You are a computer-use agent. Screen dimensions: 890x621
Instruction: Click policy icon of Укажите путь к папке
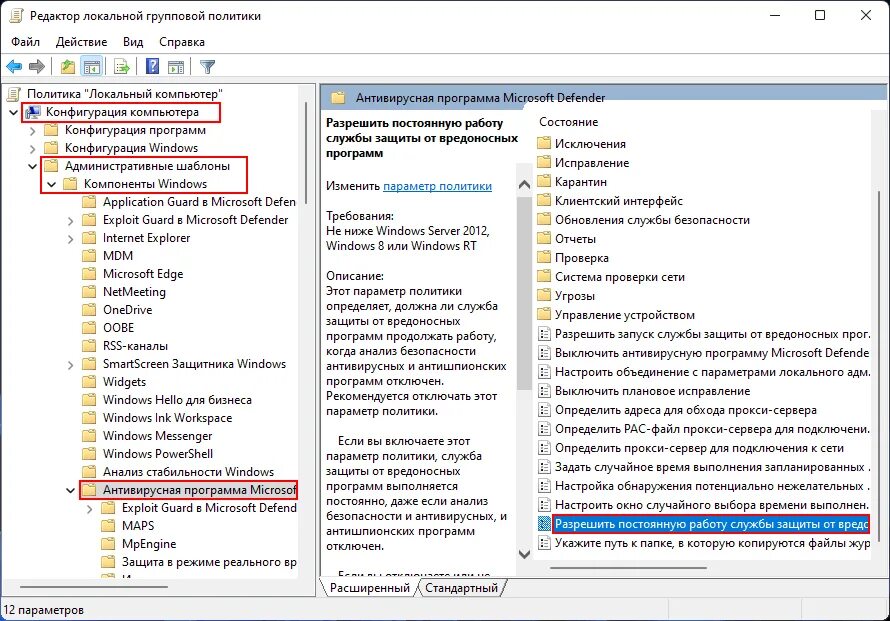click(544, 543)
